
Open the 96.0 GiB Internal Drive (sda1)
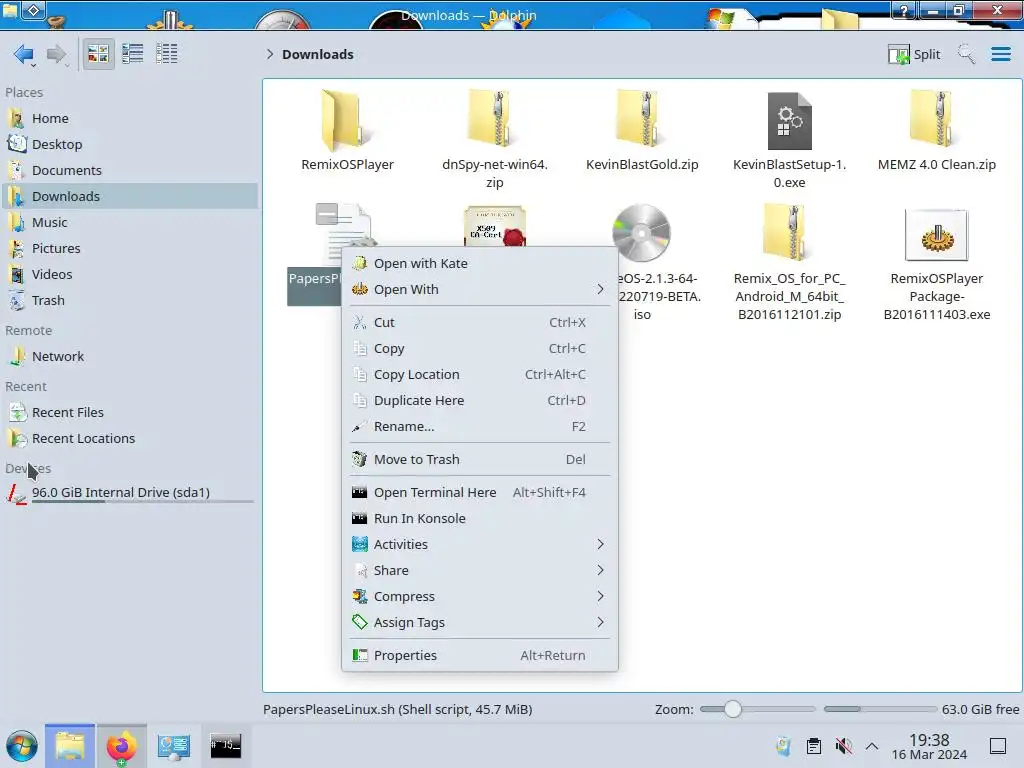click(x=129, y=493)
